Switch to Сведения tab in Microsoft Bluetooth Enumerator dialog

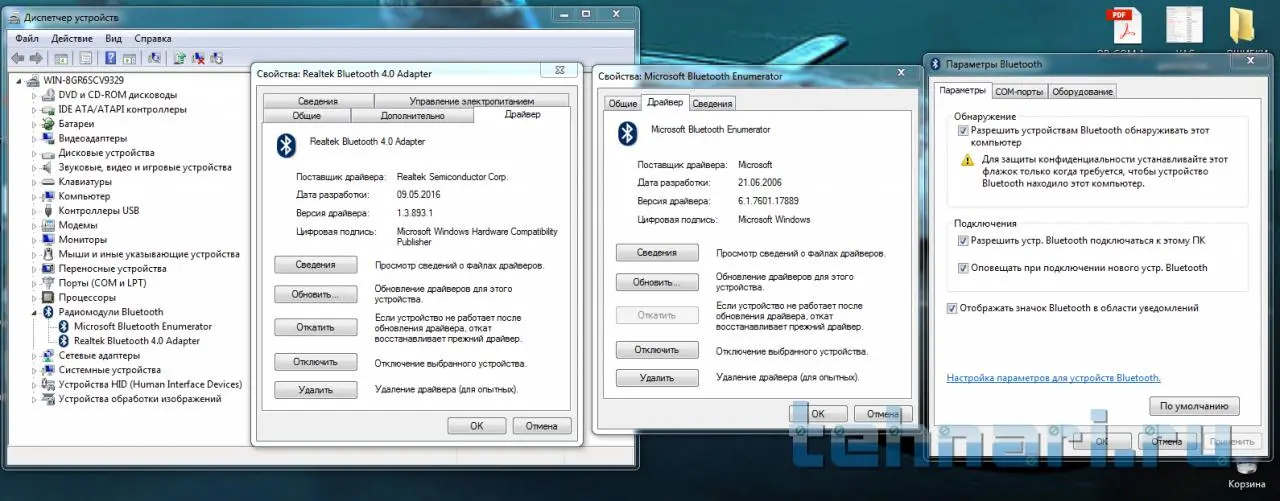(x=712, y=104)
